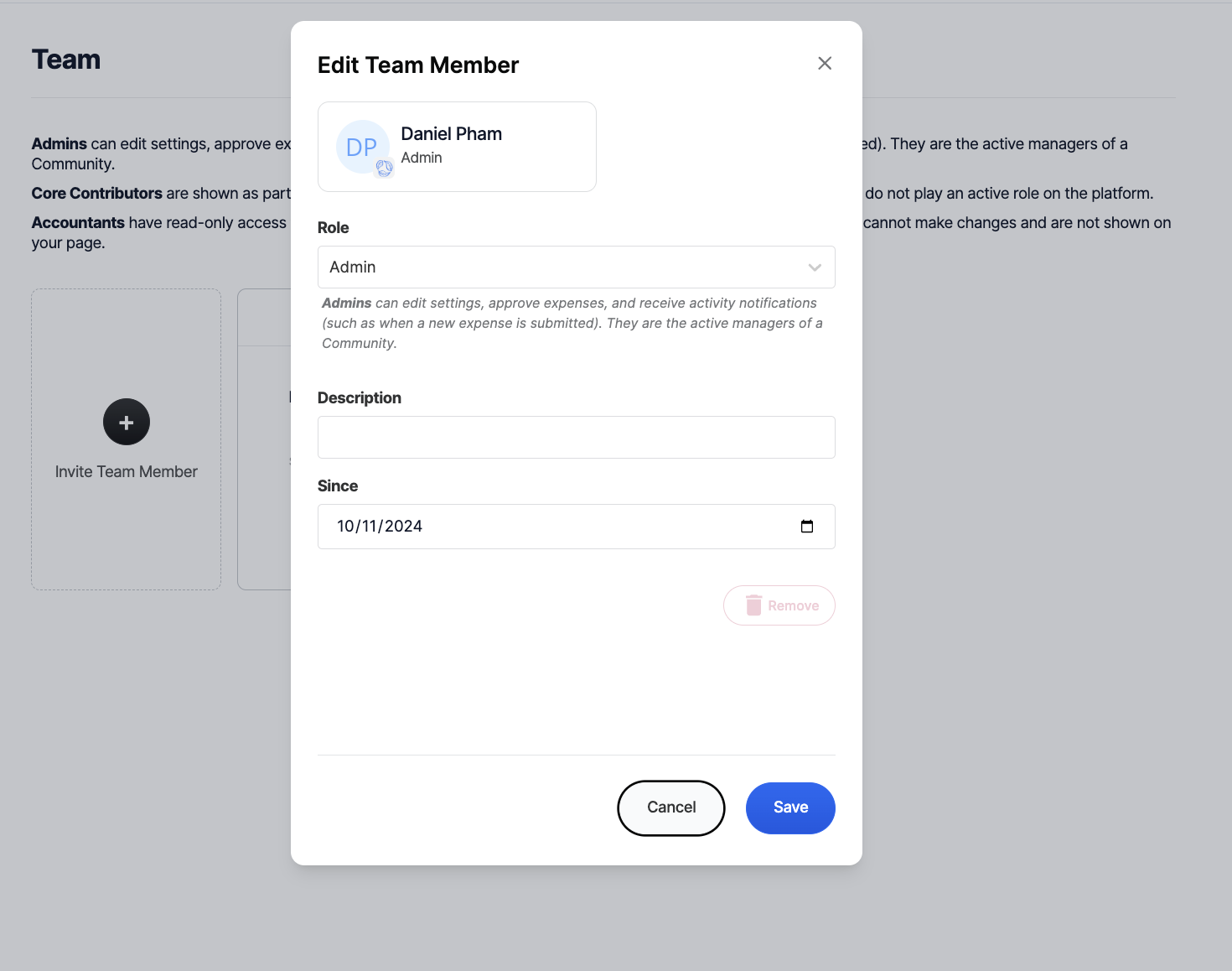Click the Description field label
This screenshot has width=1232, height=971.
(360, 398)
